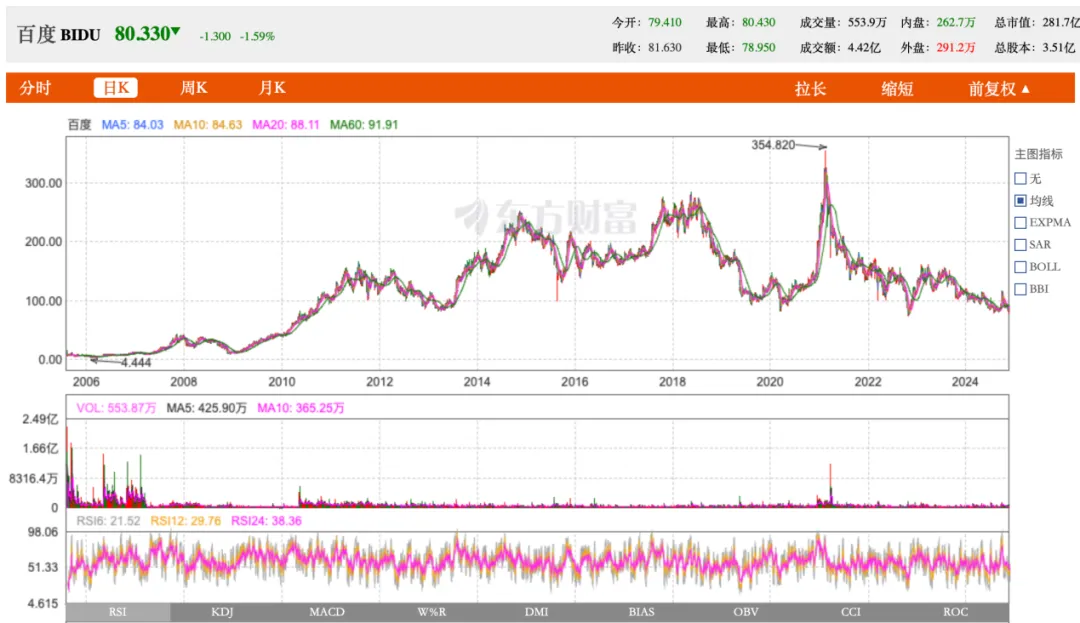Open the 周K weekly chart tab
Screen dimensions: 1080x623
pos(194,88)
